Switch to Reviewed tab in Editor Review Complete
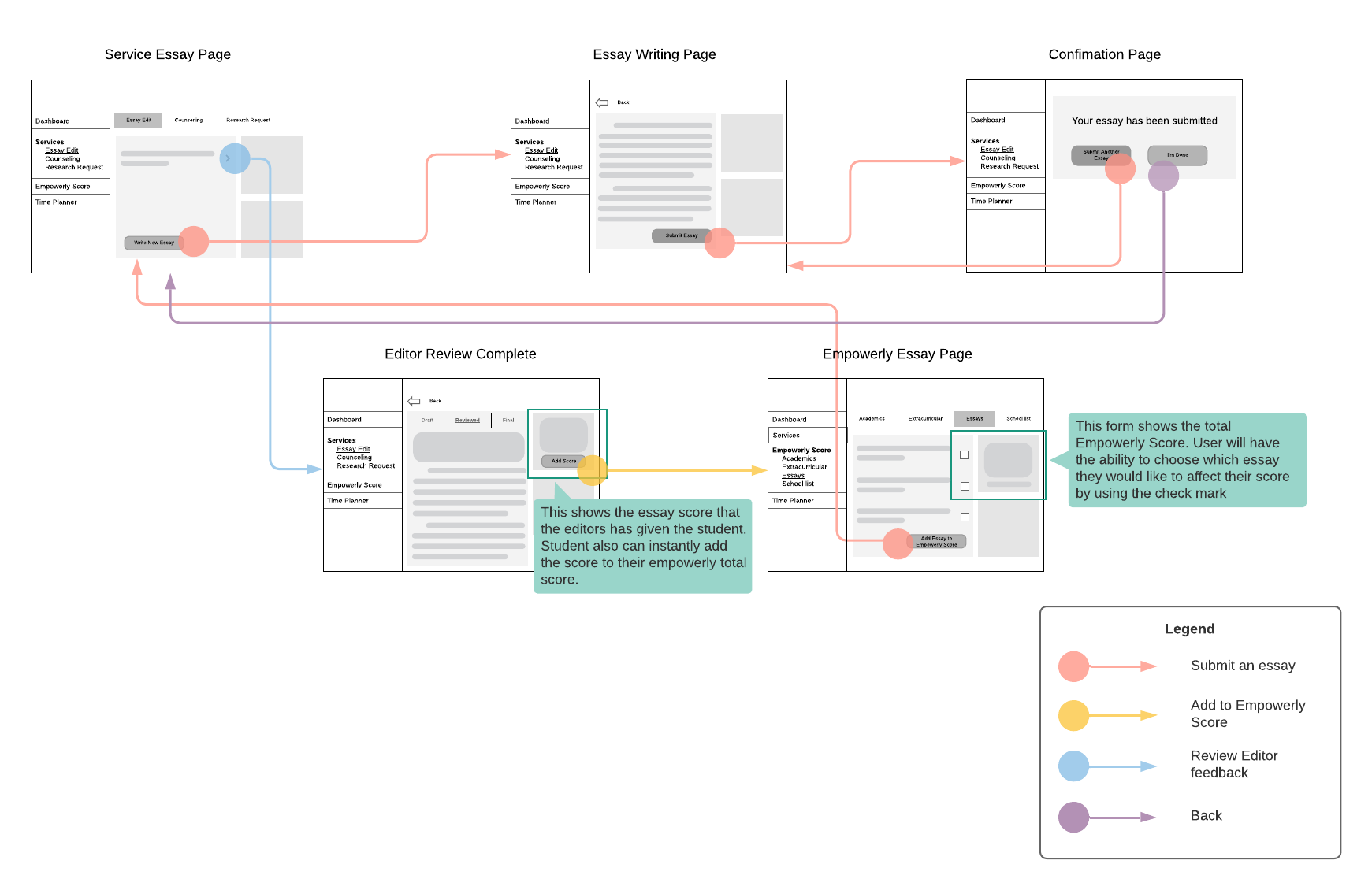Image resolution: width=1372 pixels, height=890 pixels. coord(467,420)
